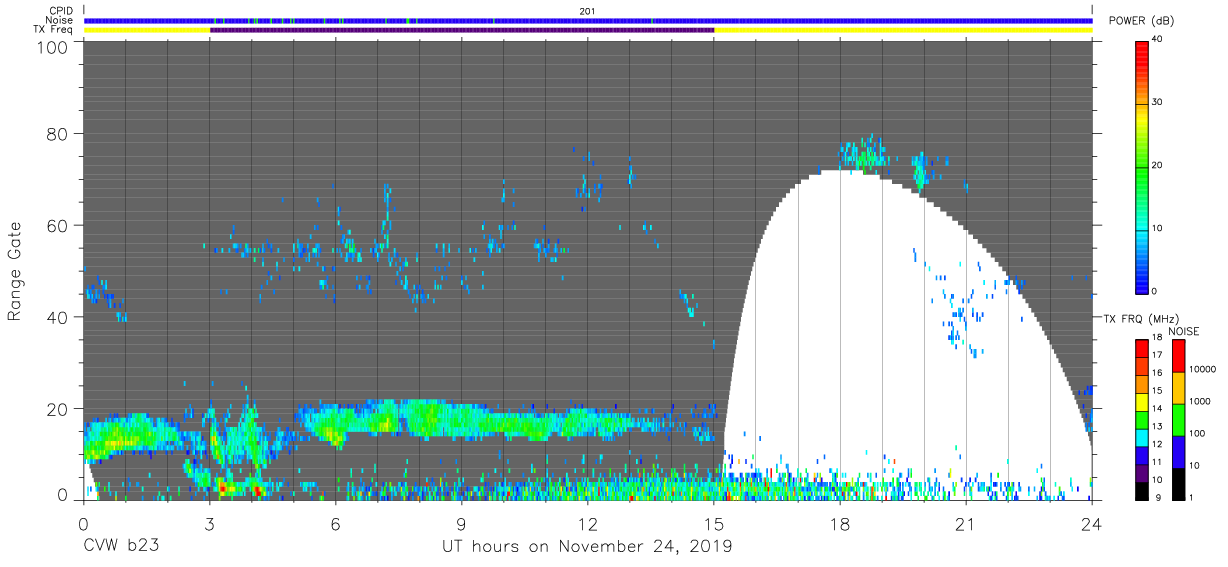Click the range gate 80 axis label
The width and height of the screenshot is (1228, 567).
[55, 133]
